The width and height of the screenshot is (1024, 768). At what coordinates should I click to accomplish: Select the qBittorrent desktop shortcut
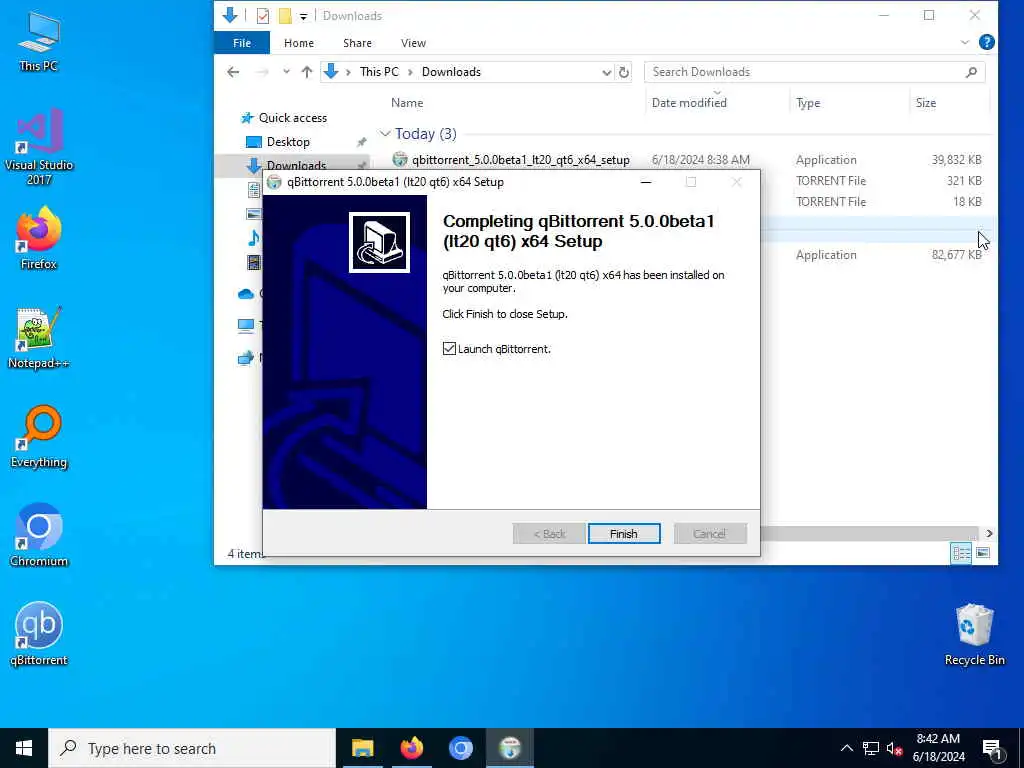click(39, 634)
